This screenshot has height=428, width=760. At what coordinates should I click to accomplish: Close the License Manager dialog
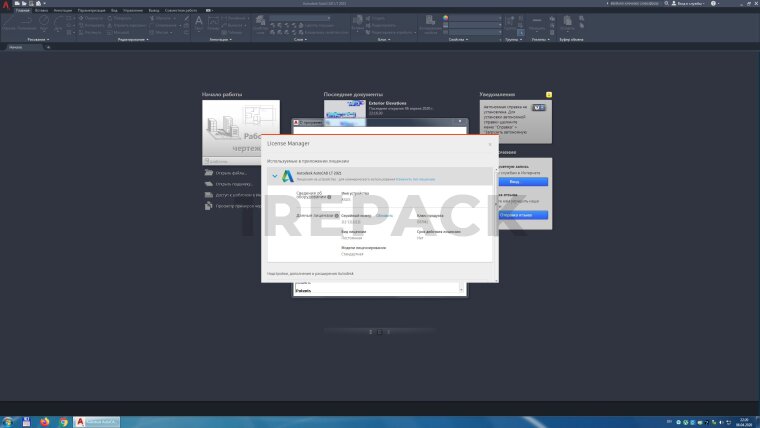coord(490,144)
